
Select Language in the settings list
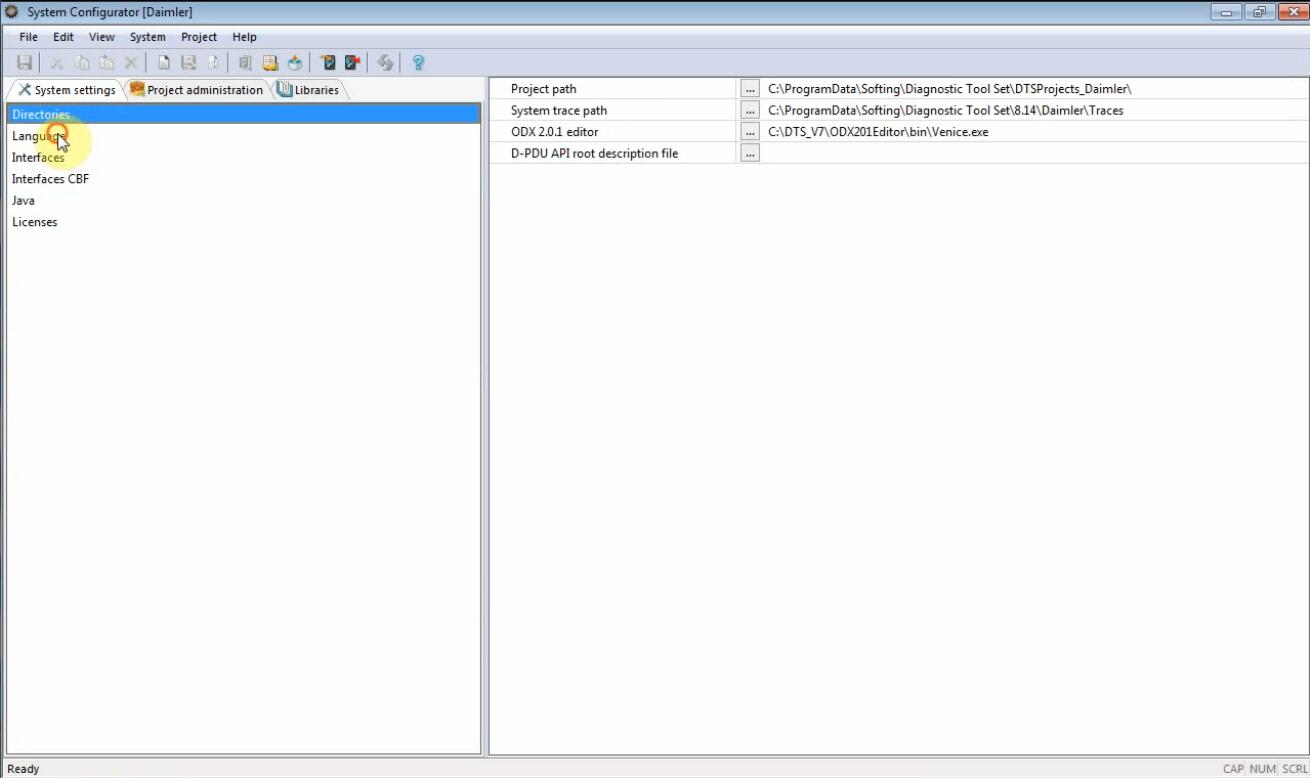[39, 136]
